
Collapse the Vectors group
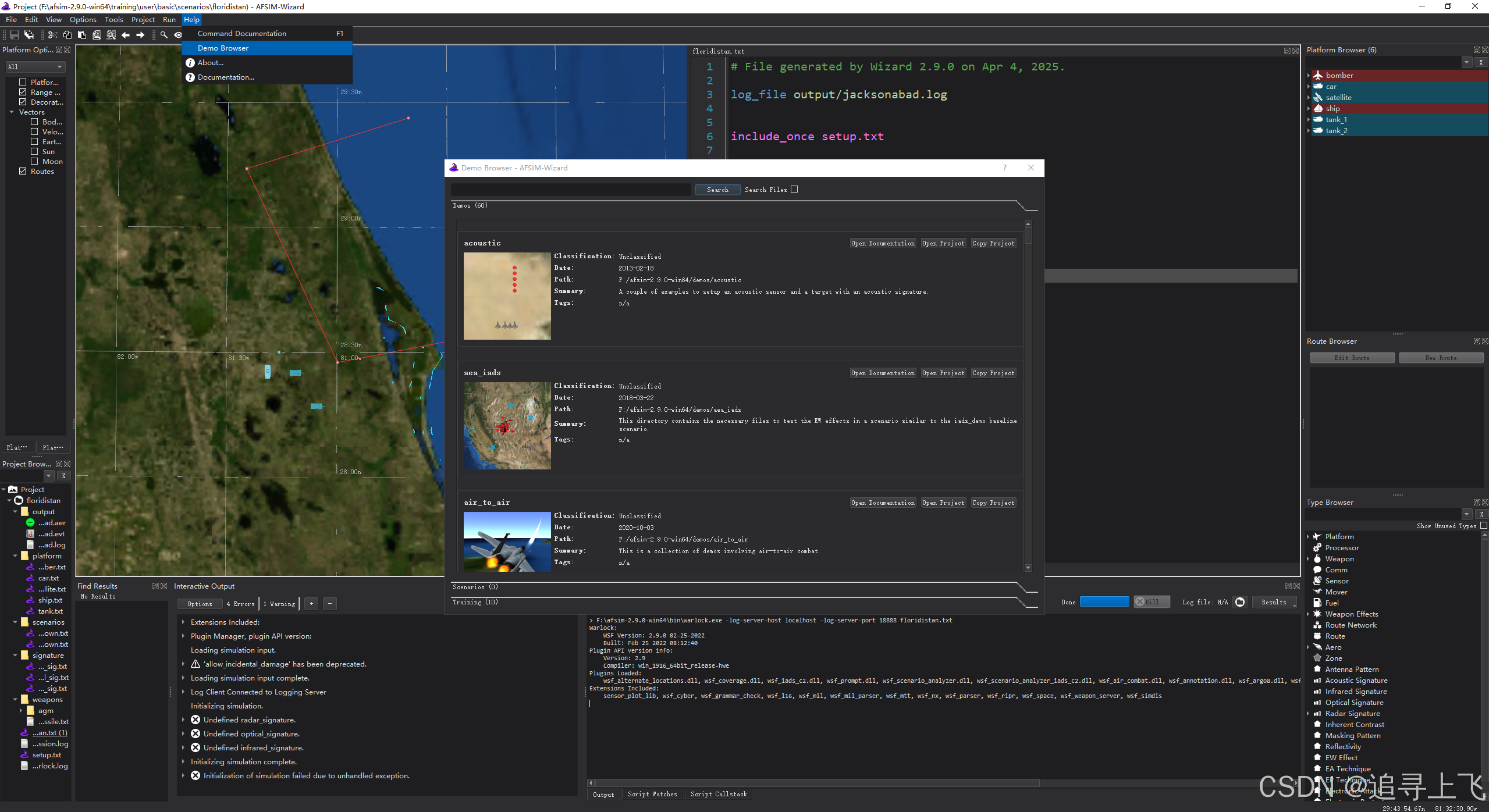12,112
